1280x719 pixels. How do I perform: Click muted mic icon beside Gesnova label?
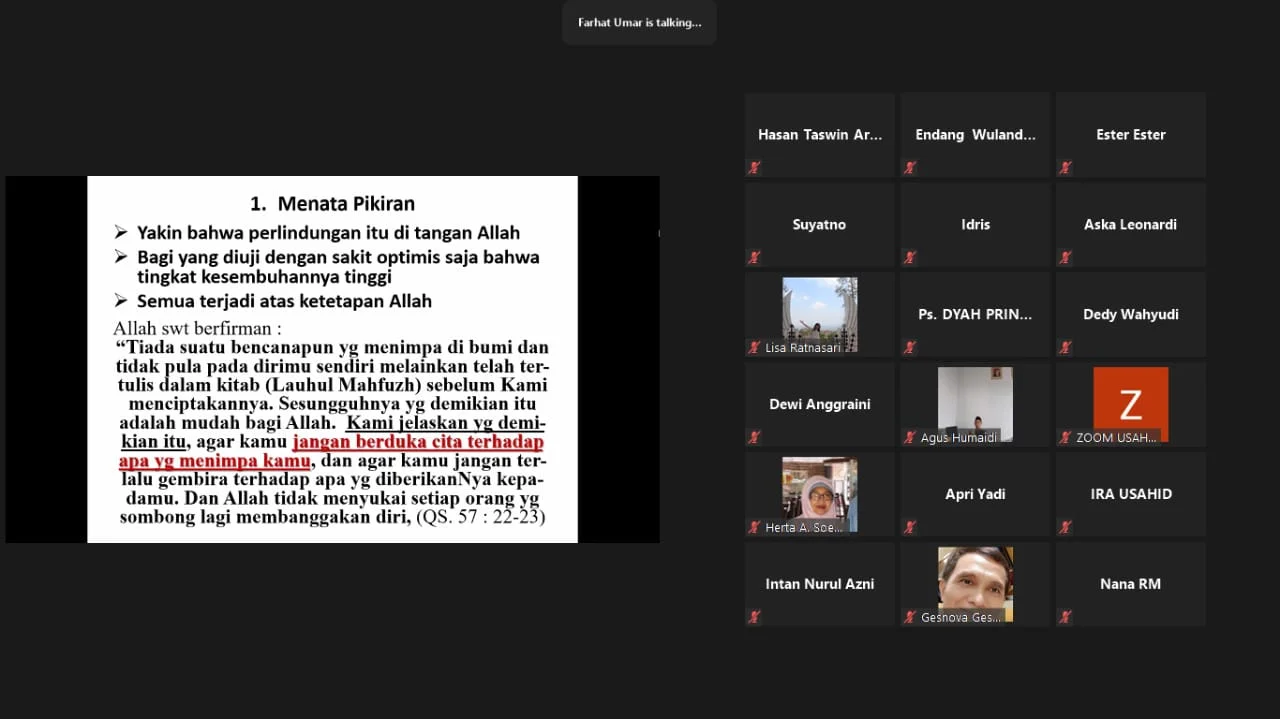(x=910, y=618)
